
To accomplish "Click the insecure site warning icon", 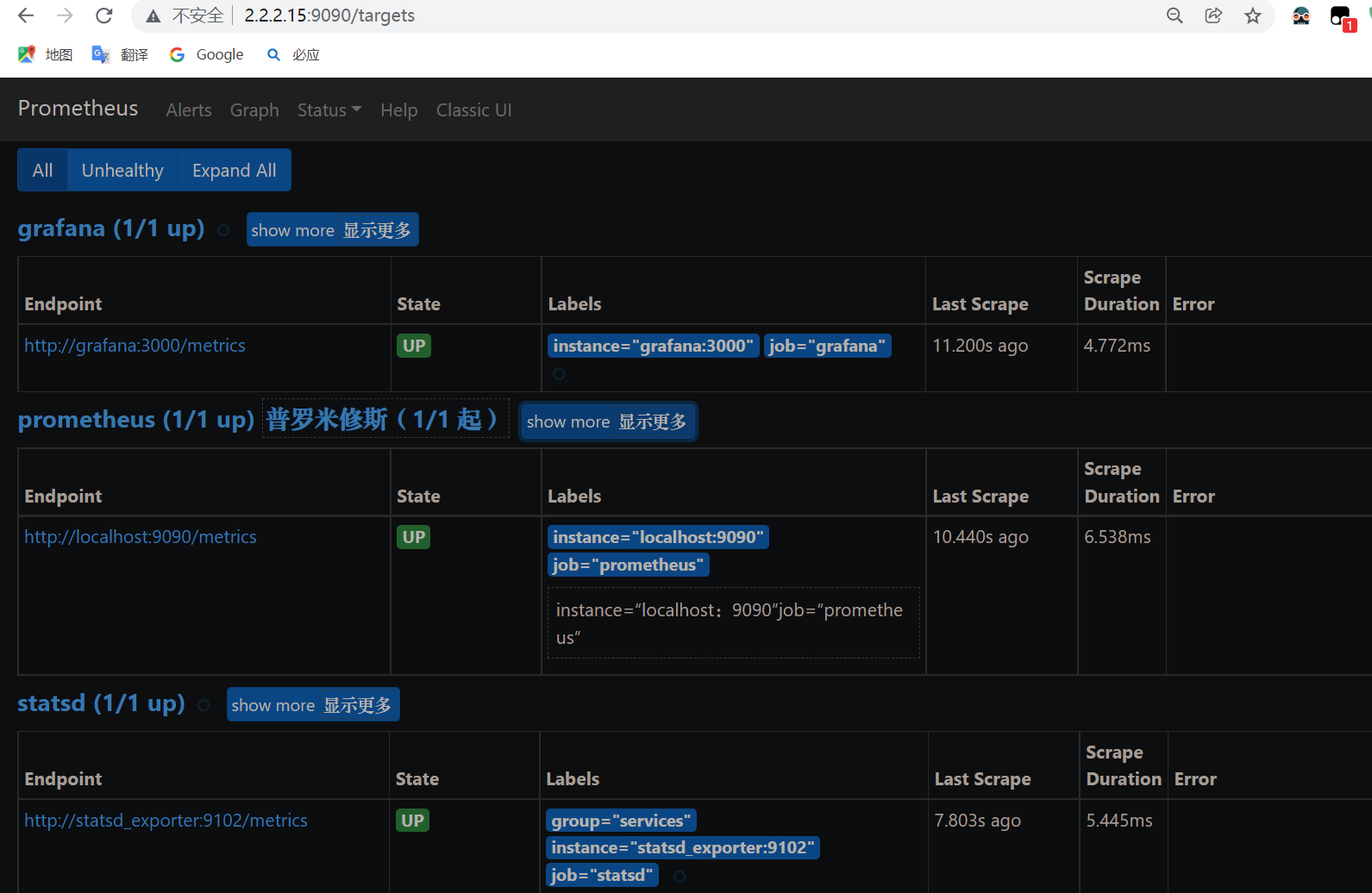I will click(x=153, y=16).
